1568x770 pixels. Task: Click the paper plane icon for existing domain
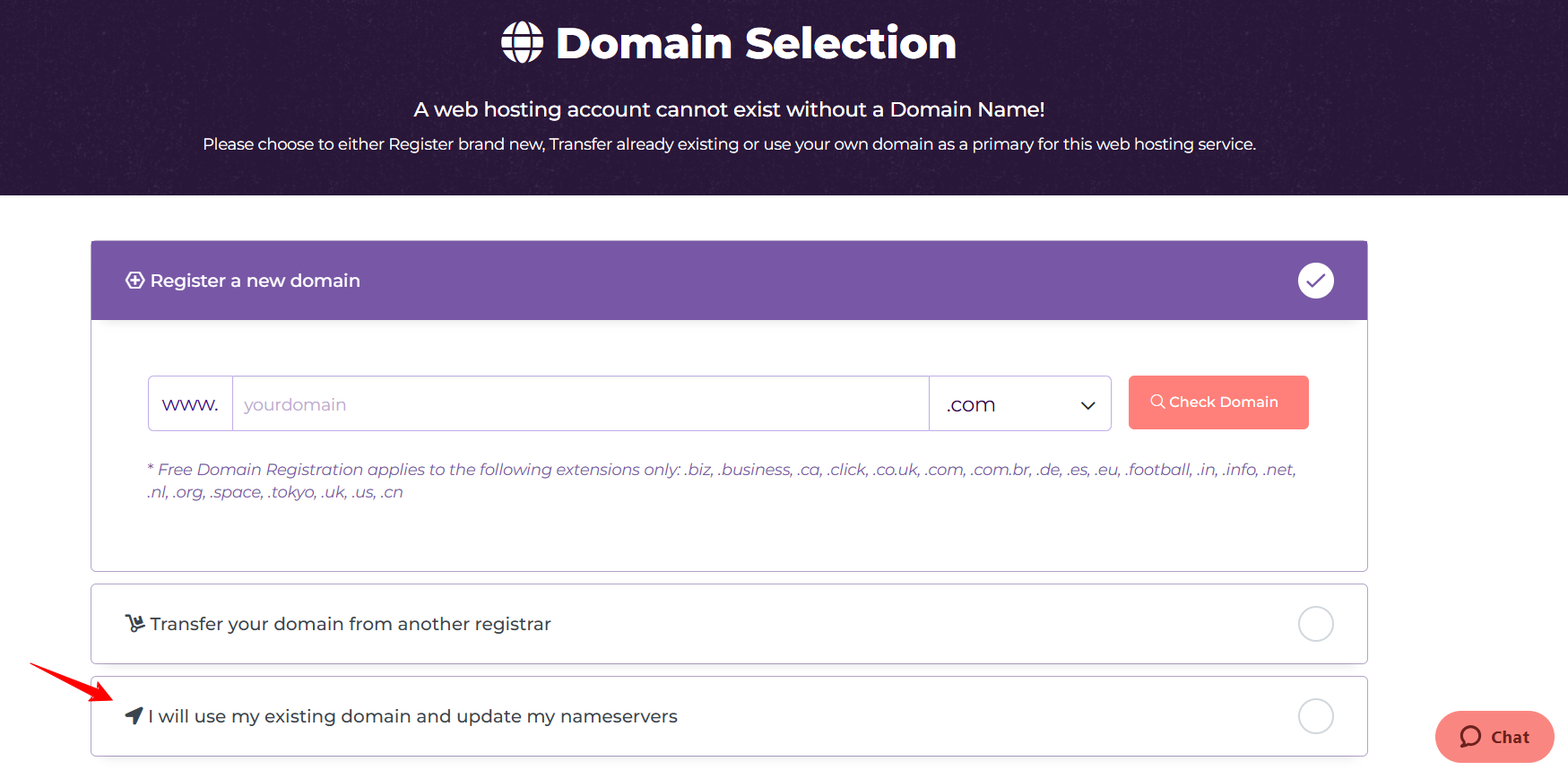(x=134, y=715)
